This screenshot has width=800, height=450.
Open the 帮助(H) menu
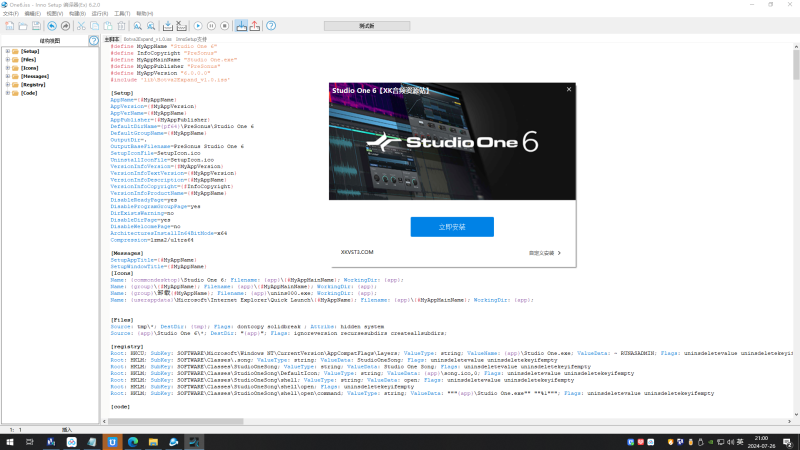144,14
